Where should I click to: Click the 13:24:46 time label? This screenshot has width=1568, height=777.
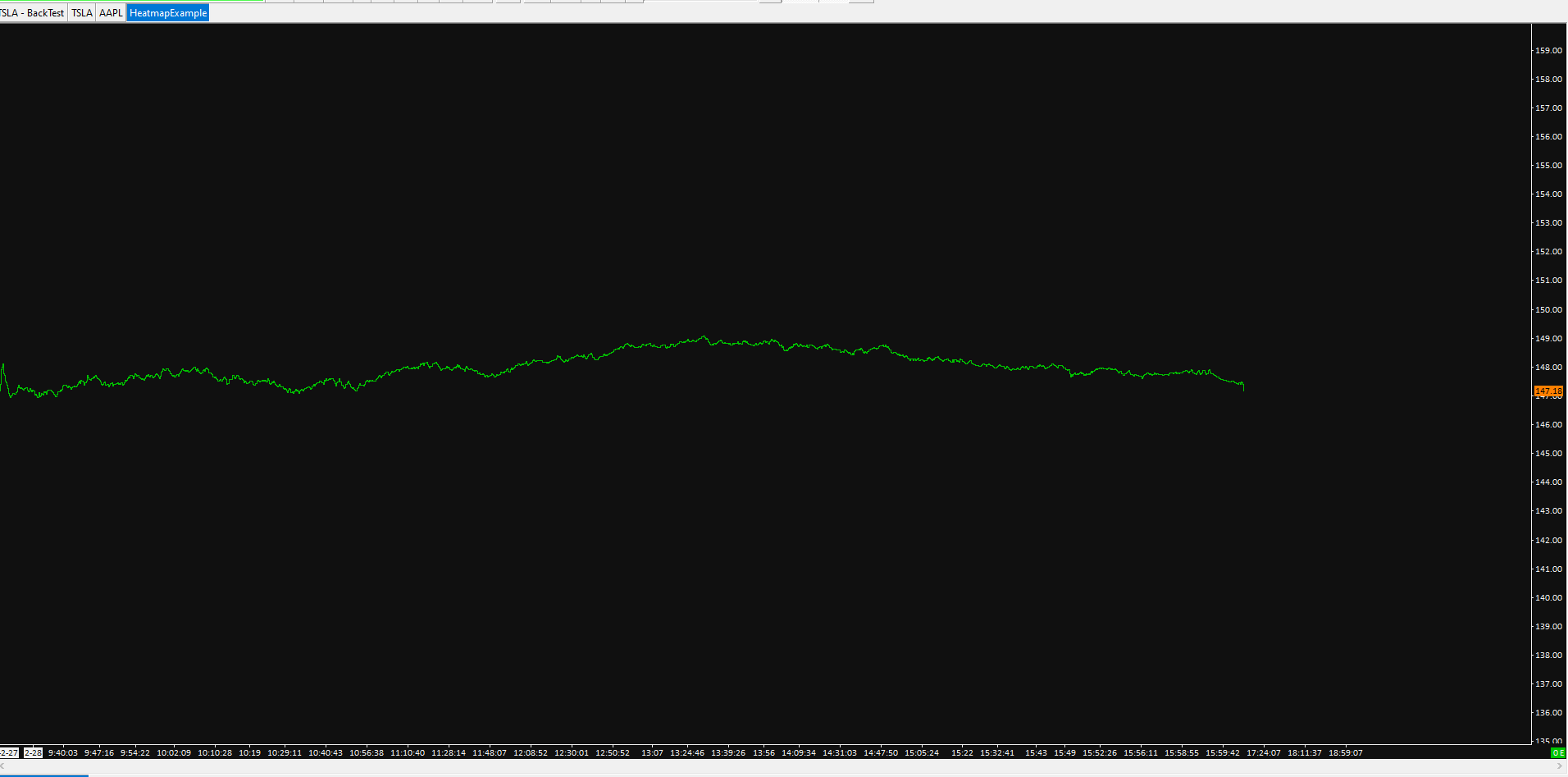tap(687, 753)
